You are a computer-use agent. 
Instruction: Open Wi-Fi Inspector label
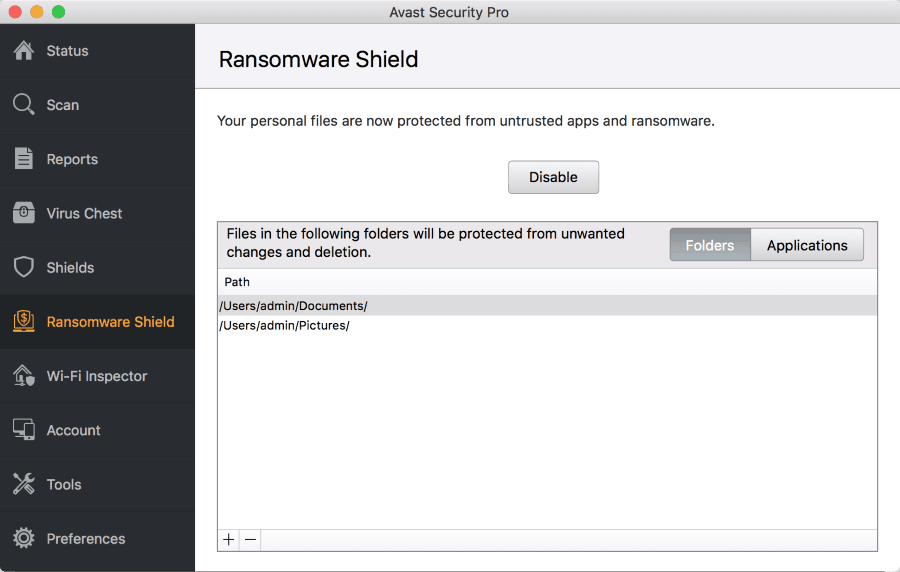pyautogui.click(x=96, y=376)
